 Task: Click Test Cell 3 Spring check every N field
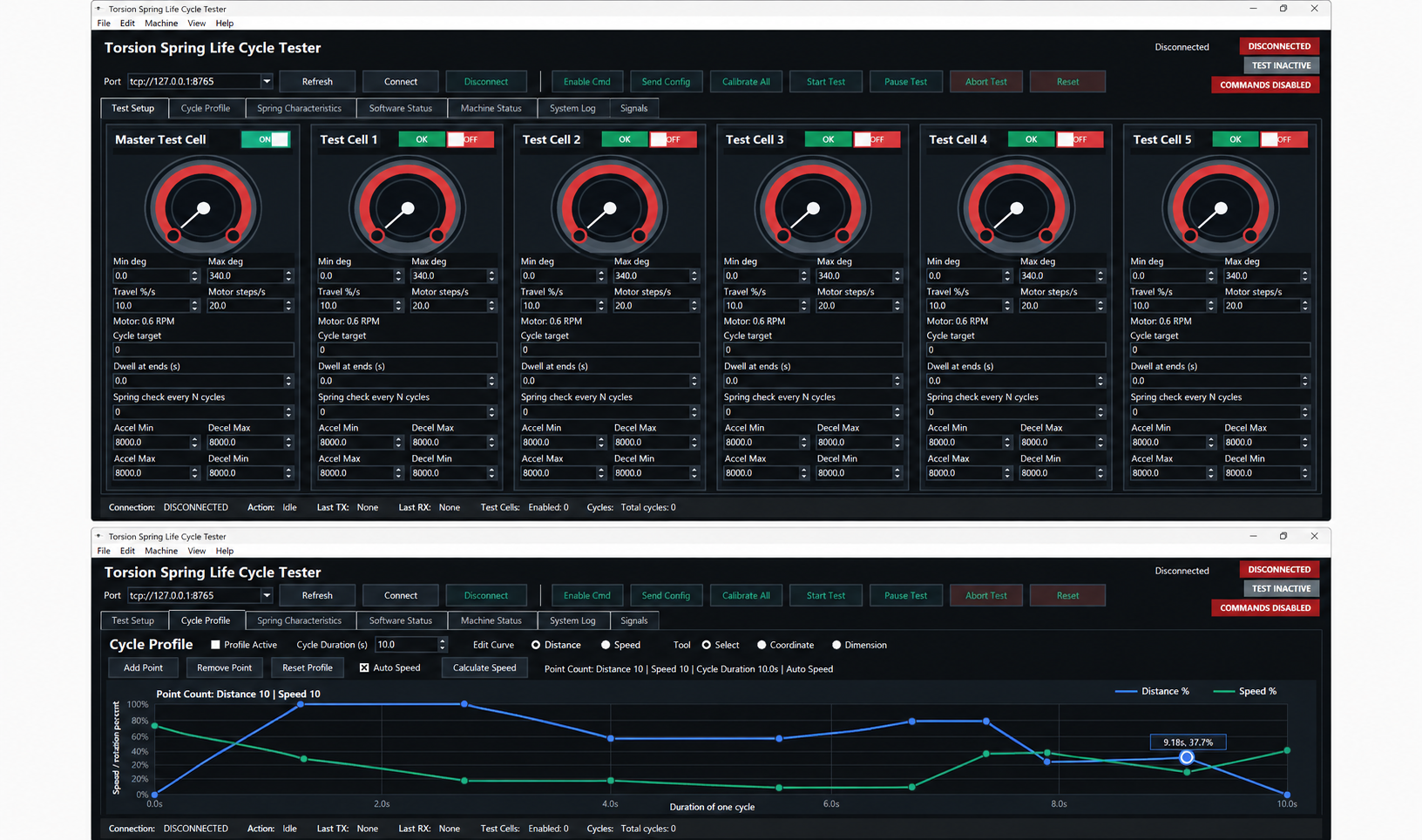pyautogui.click(x=812, y=411)
